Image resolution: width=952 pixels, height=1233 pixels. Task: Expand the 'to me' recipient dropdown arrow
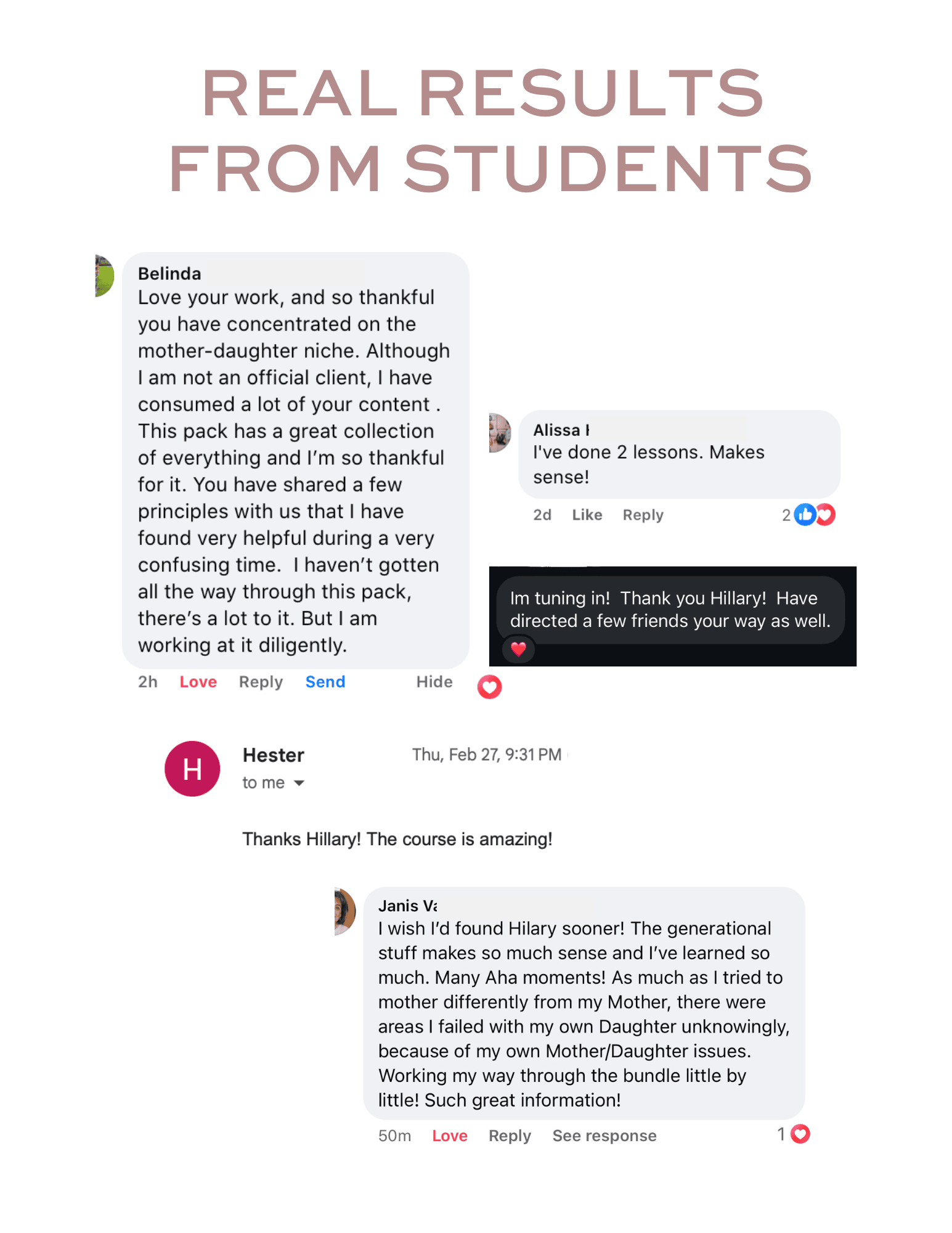[299, 783]
